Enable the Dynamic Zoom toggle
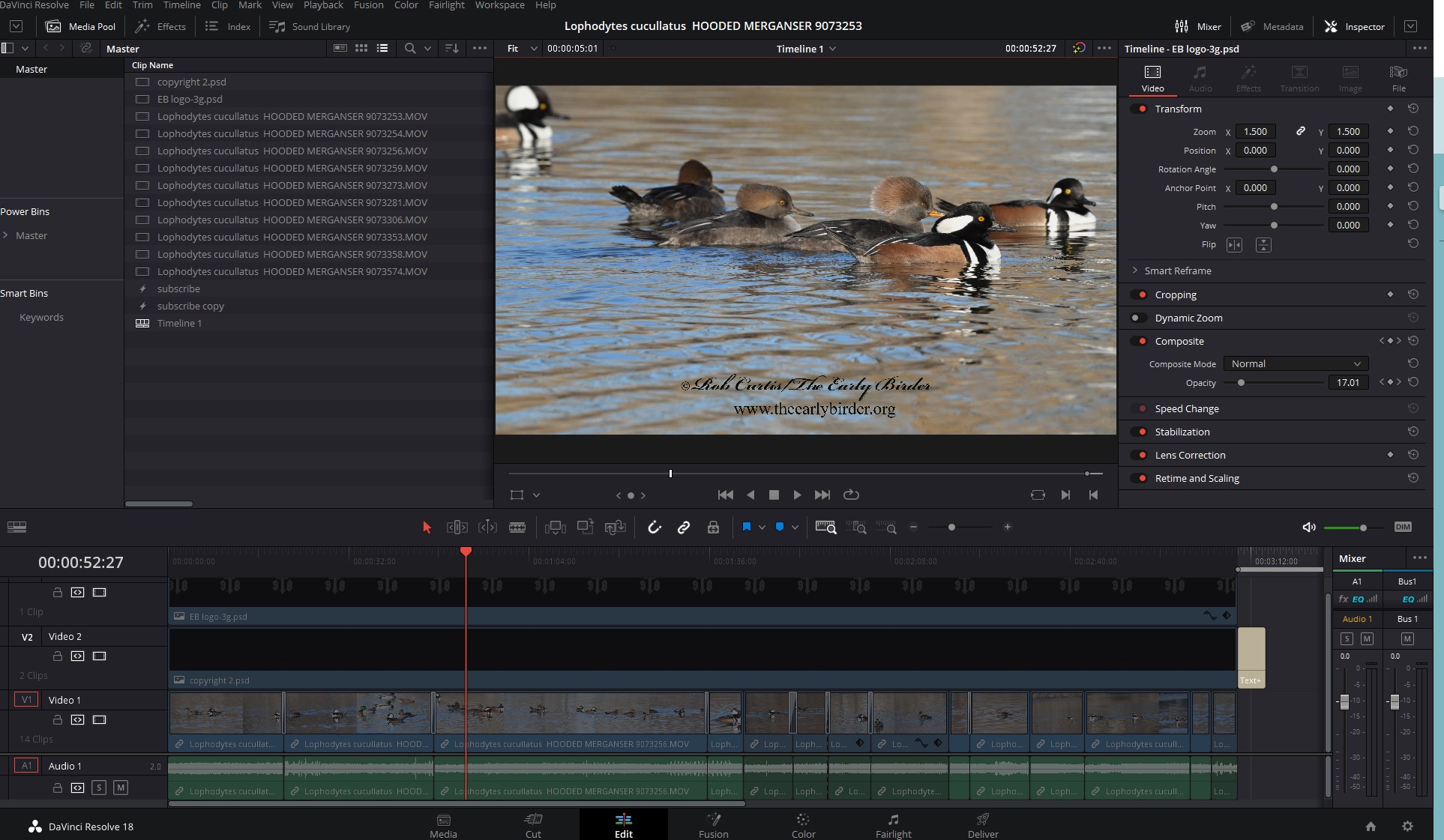 (x=1138, y=318)
